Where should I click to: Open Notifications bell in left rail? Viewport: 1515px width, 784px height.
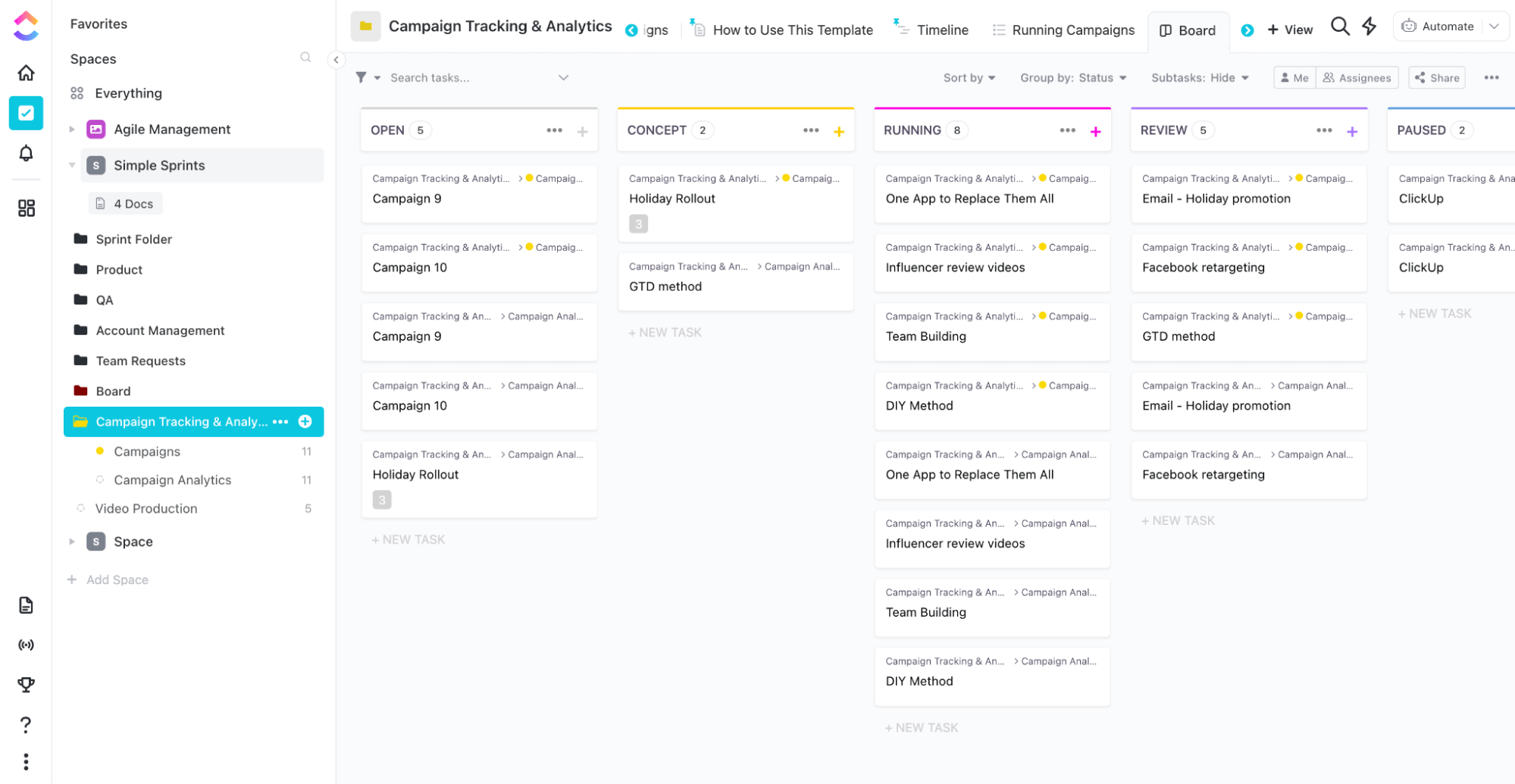26,153
